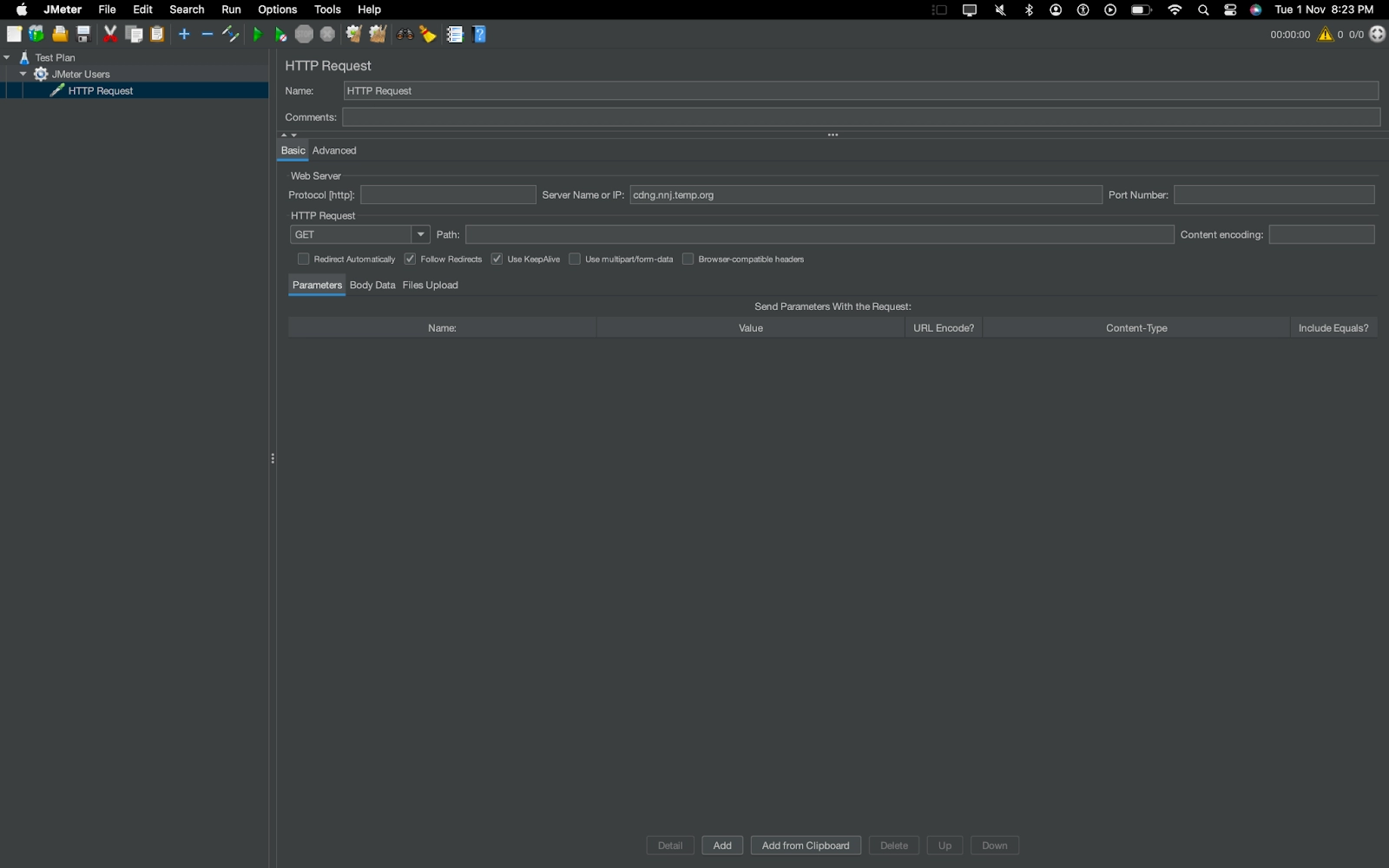
Task: Click the warning triangle log indicator
Action: pyautogui.click(x=1325, y=34)
